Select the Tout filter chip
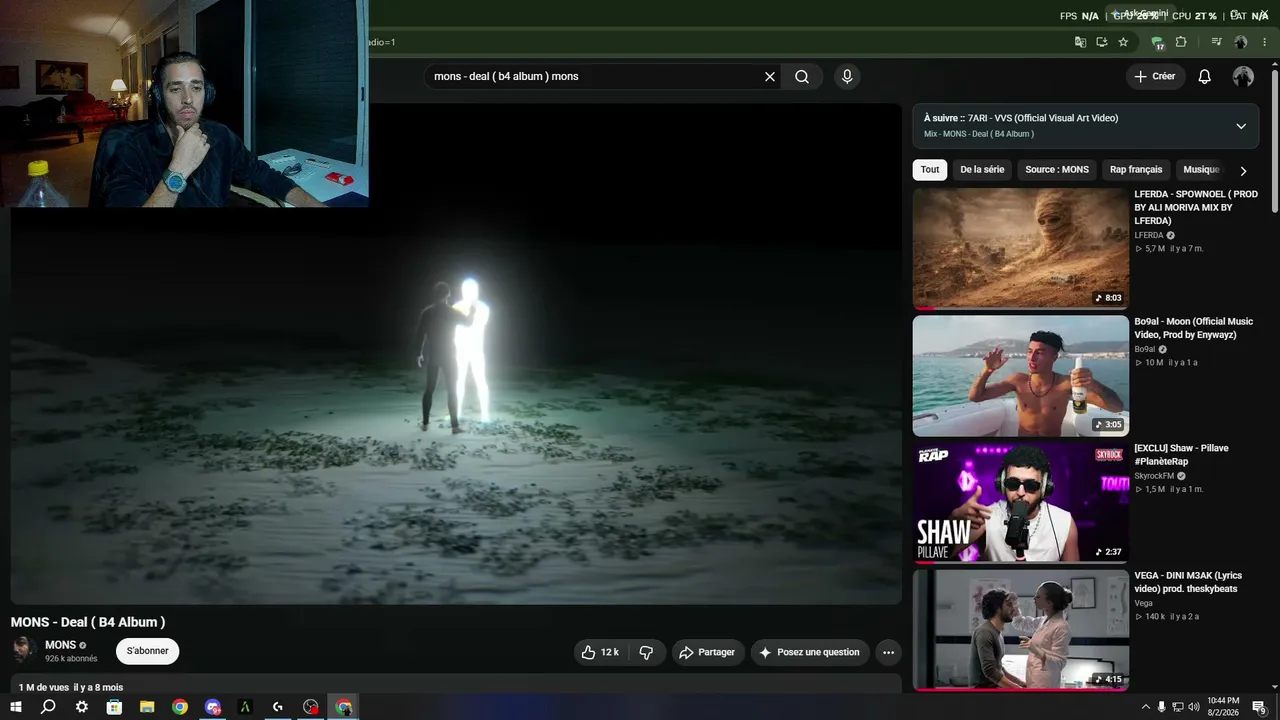1280x720 pixels. tap(930, 170)
